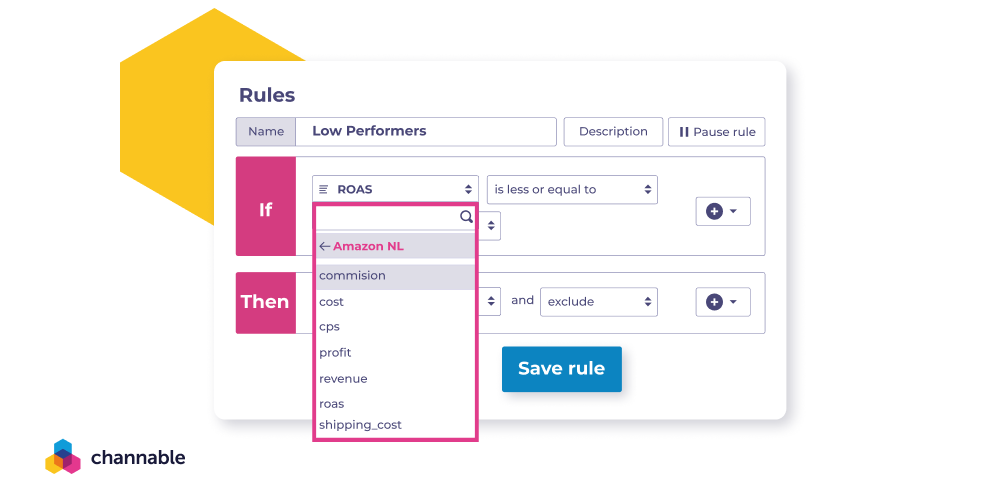Click the Save rule button

[x=561, y=369]
